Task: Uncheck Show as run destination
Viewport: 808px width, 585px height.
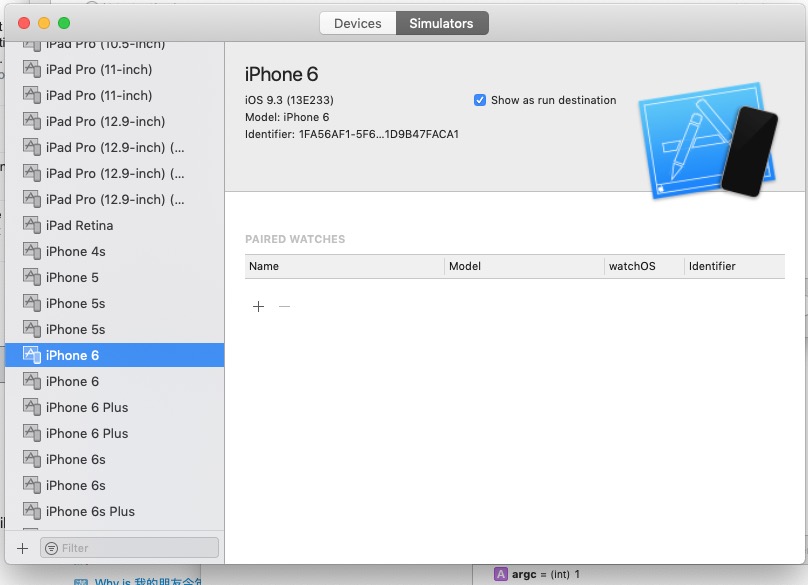Action: pos(481,100)
